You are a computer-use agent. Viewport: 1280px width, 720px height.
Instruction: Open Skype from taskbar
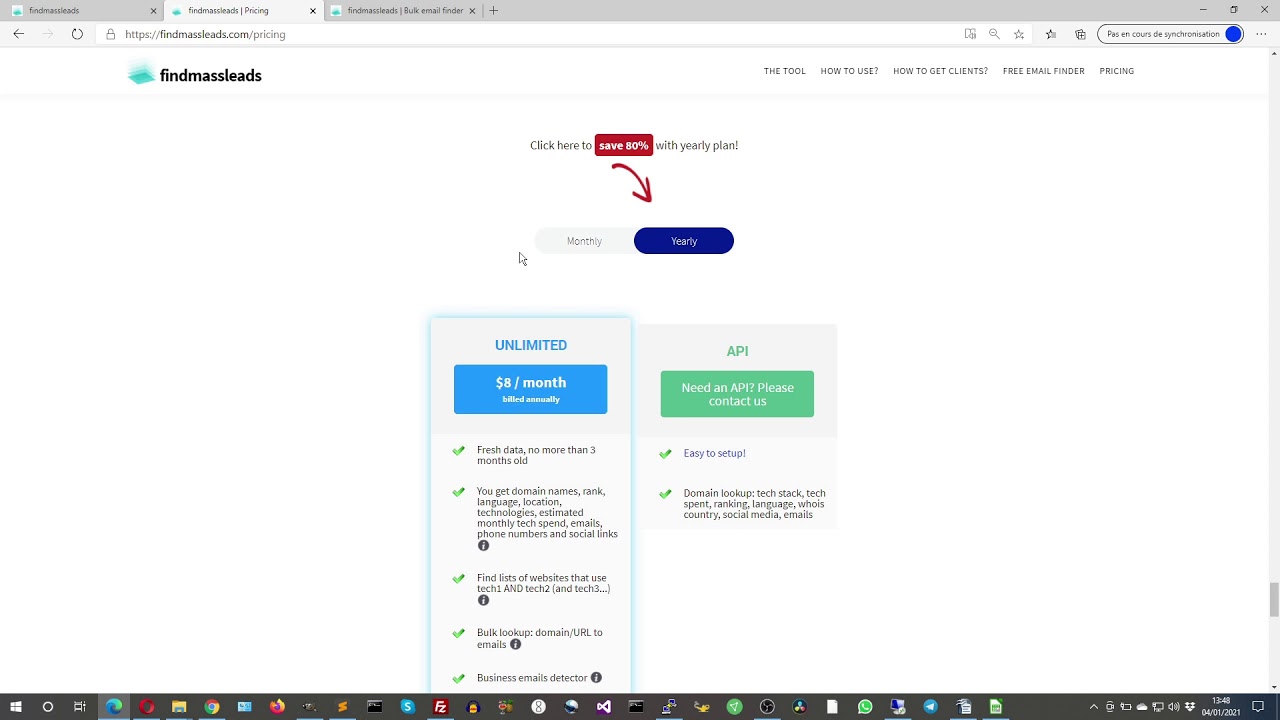[x=407, y=707]
